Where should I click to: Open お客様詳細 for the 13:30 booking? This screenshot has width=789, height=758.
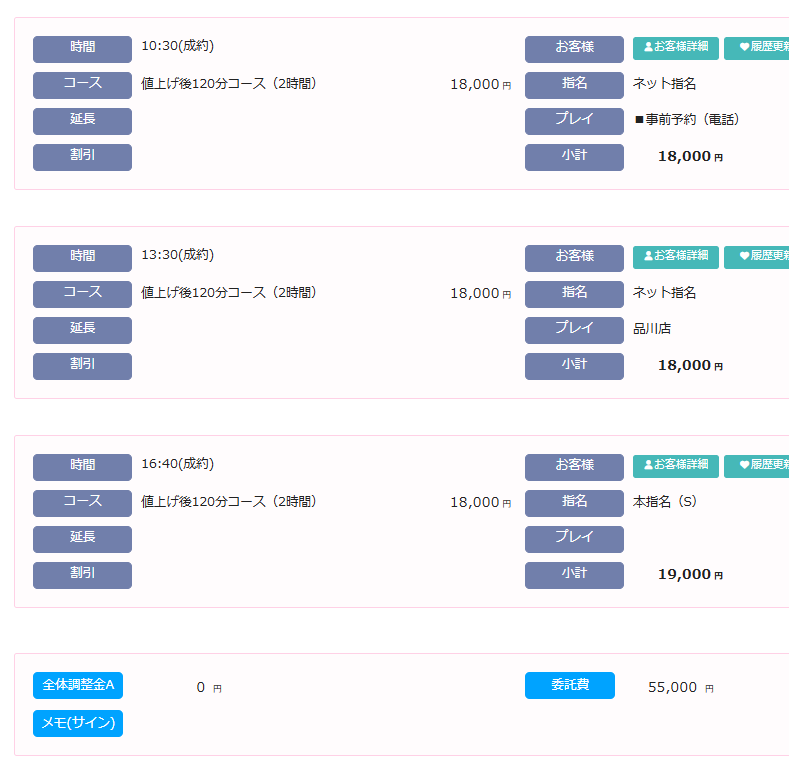tap(675, 256)
